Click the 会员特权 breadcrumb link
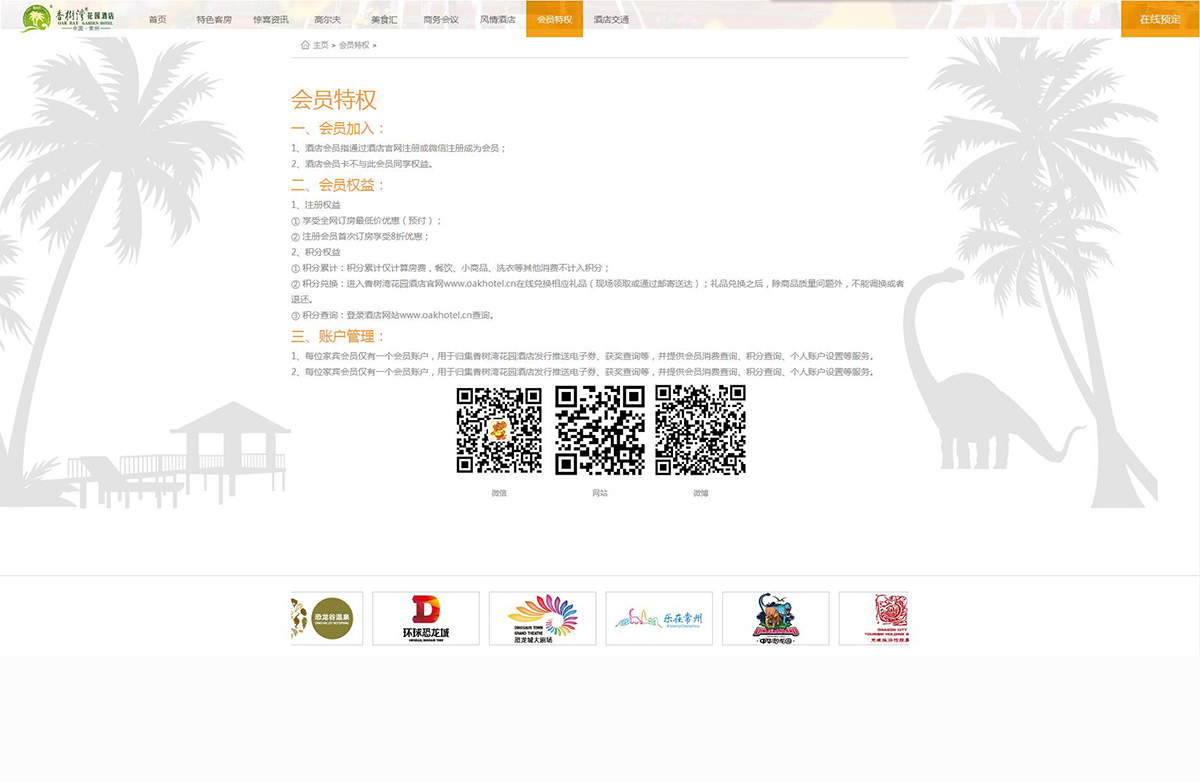Viewport: 1200px width, 782px height. point(354,45)
